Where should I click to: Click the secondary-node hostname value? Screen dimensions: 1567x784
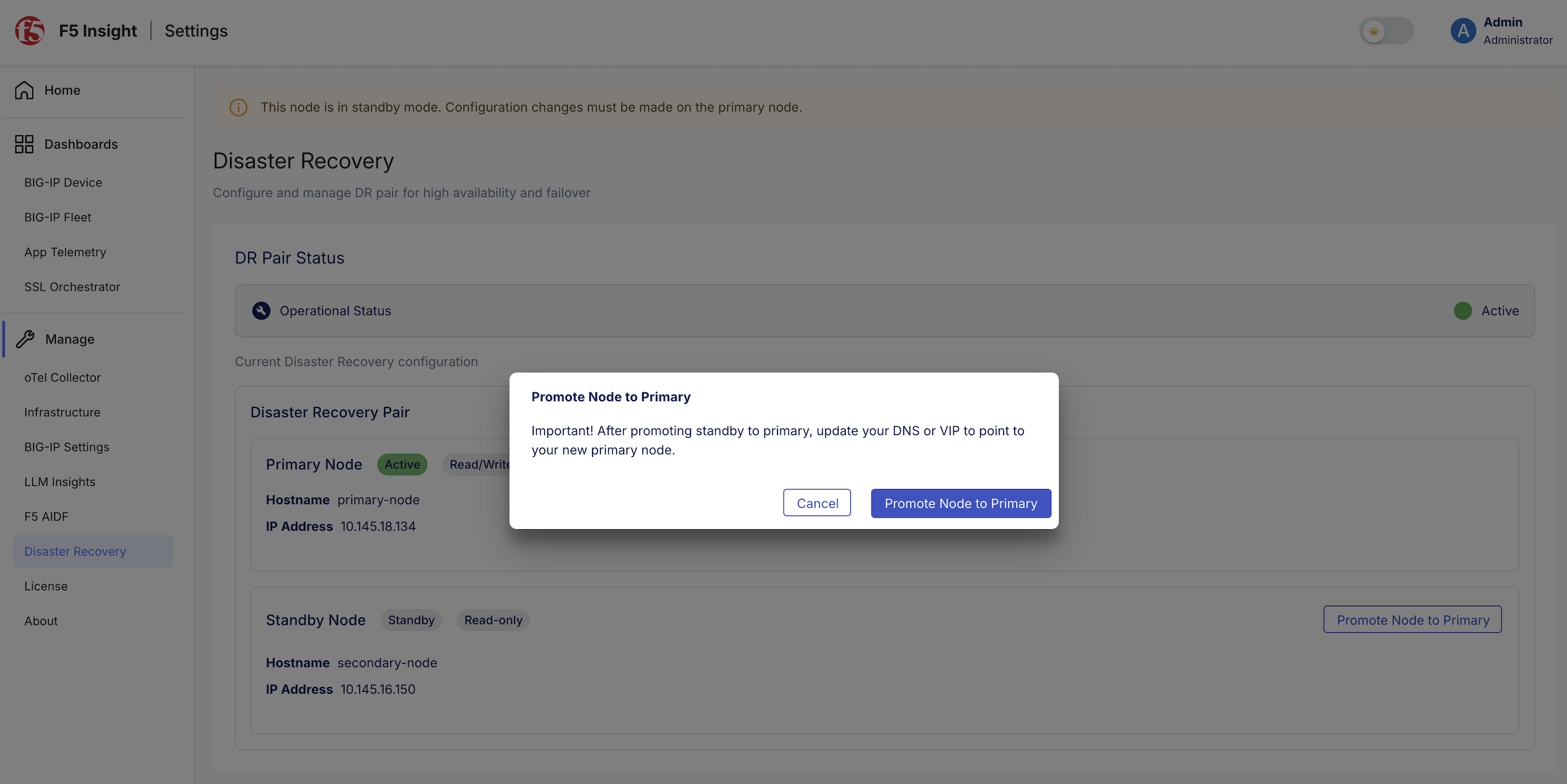[387, 662]
